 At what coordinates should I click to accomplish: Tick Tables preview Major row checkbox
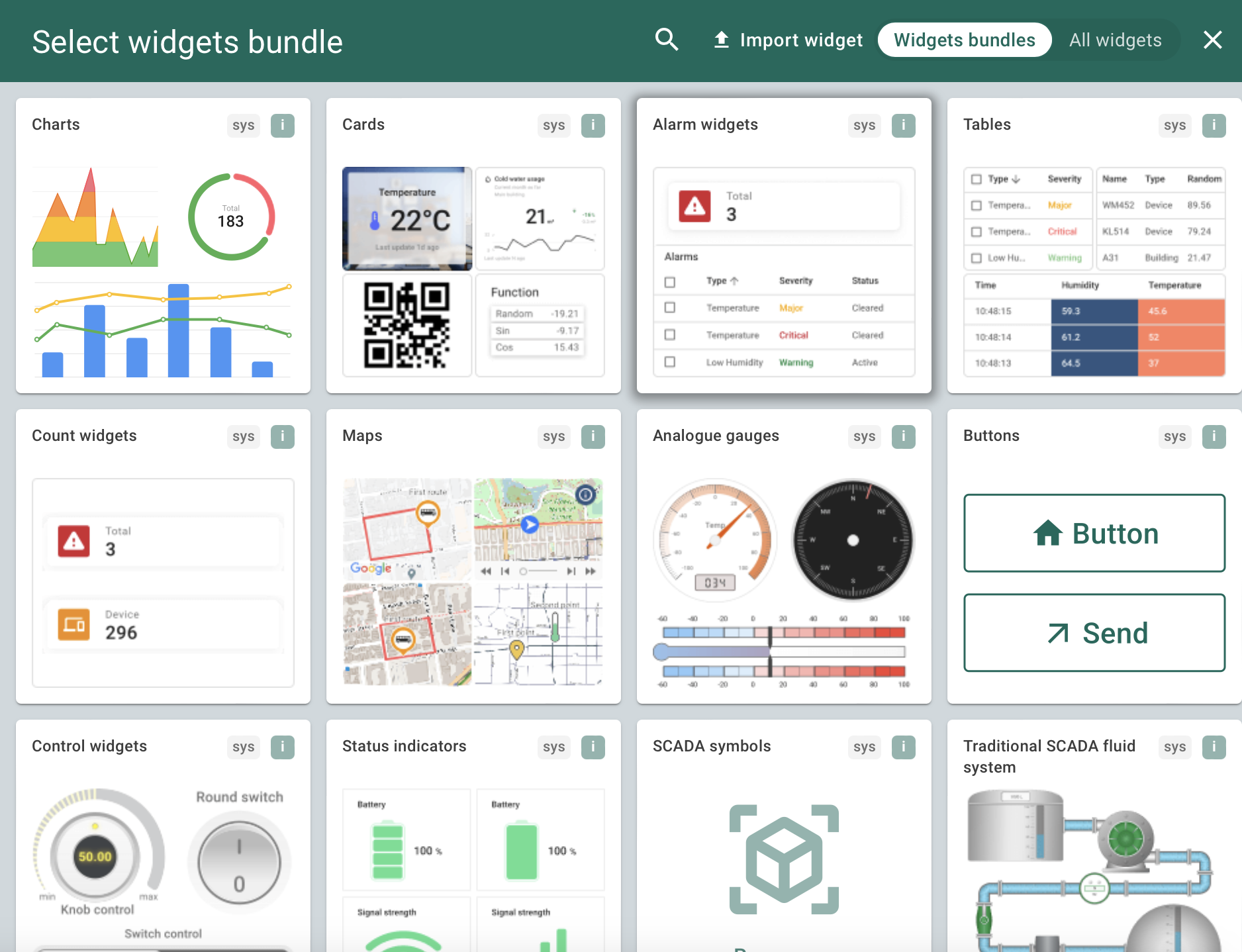click(x=976, y=205)
